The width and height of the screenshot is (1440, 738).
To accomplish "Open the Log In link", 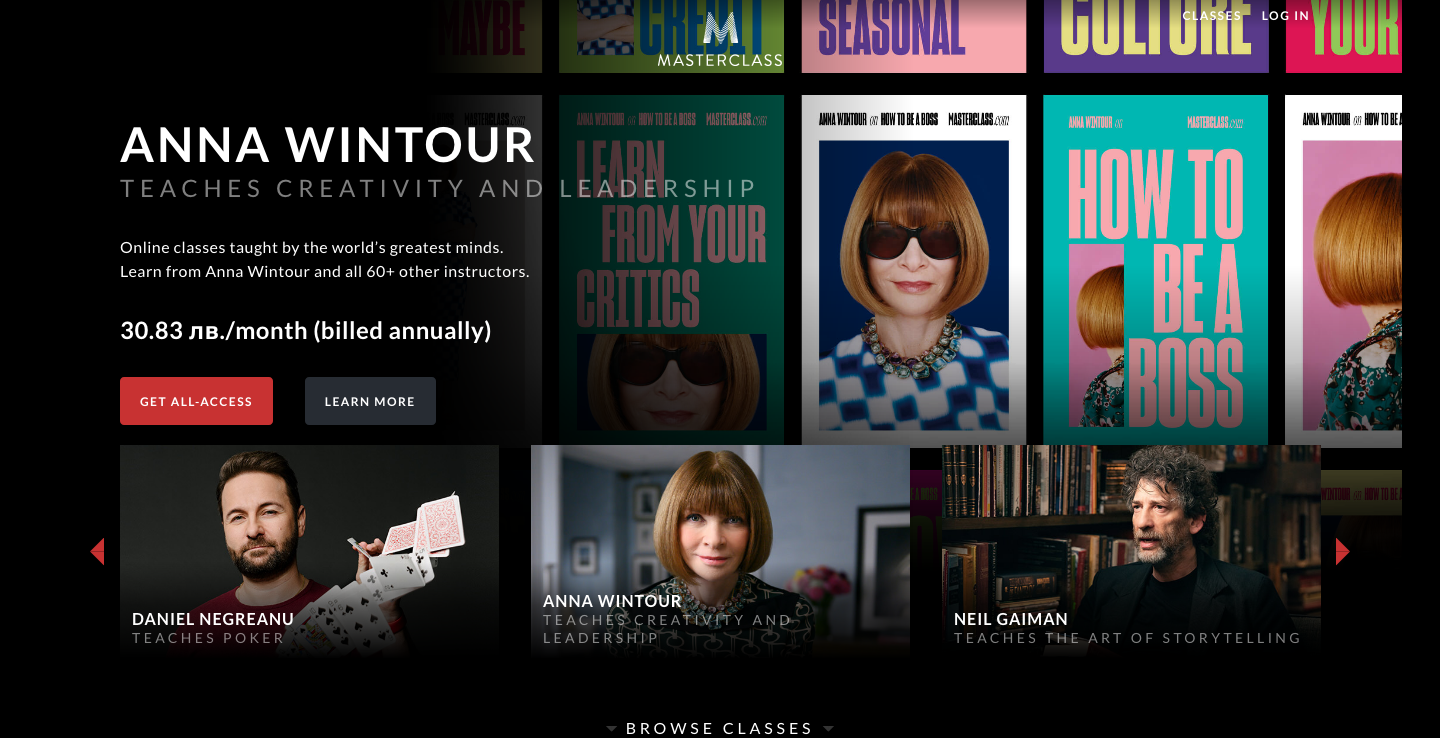I will [1285, 16].
